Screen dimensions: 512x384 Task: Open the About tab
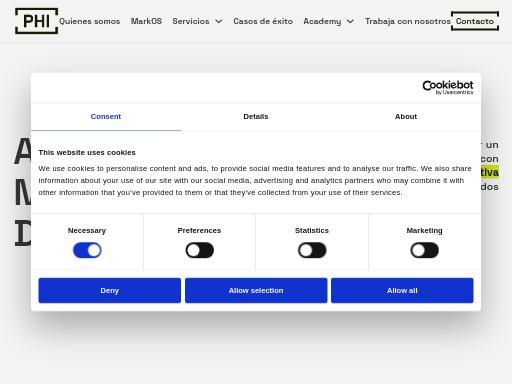406,117
